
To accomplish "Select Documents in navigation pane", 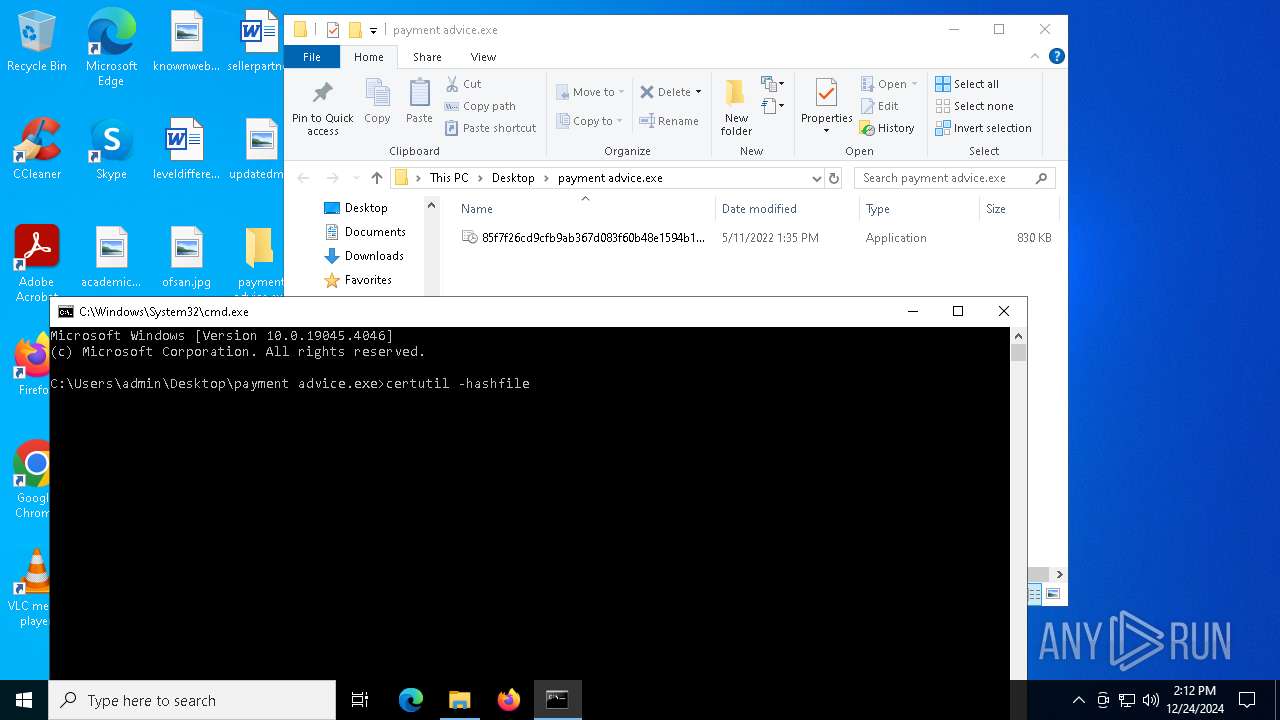I will click(x=375, y=232).
